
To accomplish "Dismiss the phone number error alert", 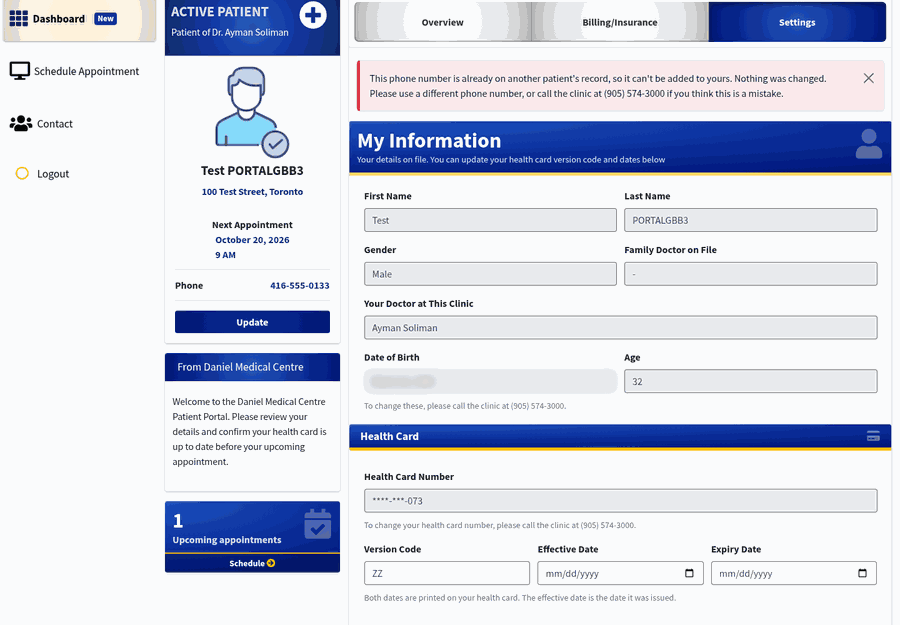I will [x=868, y=78].
